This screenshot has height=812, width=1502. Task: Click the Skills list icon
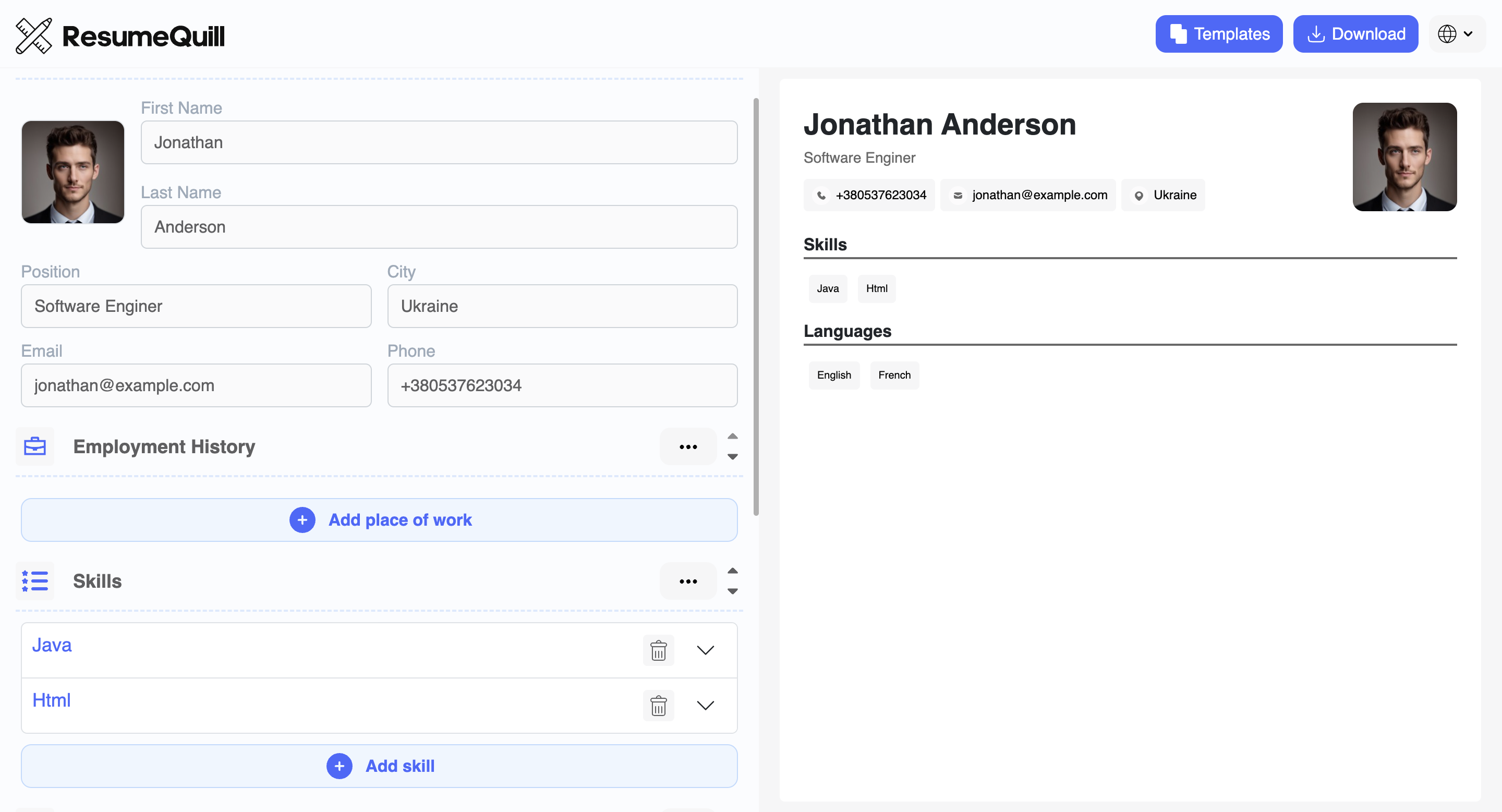(35, 581)
